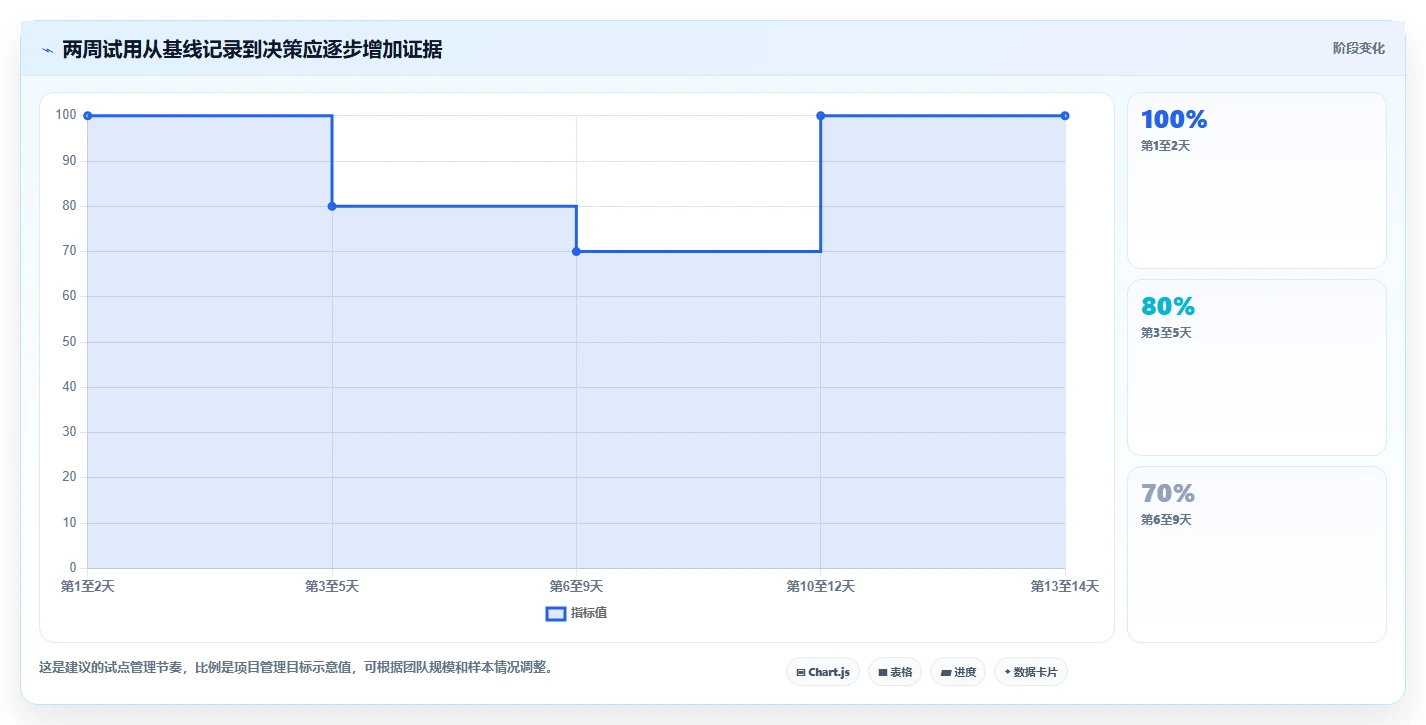This screenshot has height=725, width=1426.
Task: Click the data point at 第6至9天 (70)
Action: 576,251
